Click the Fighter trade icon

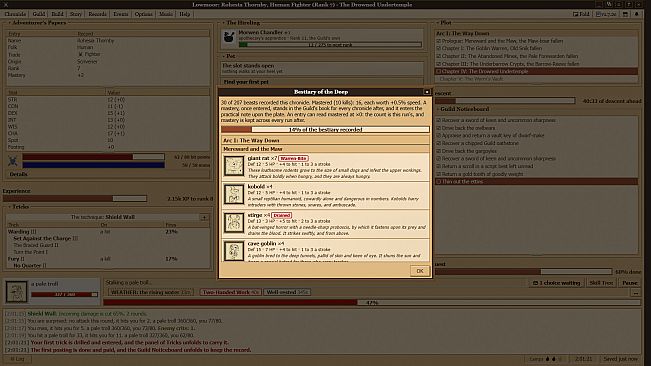81,54
